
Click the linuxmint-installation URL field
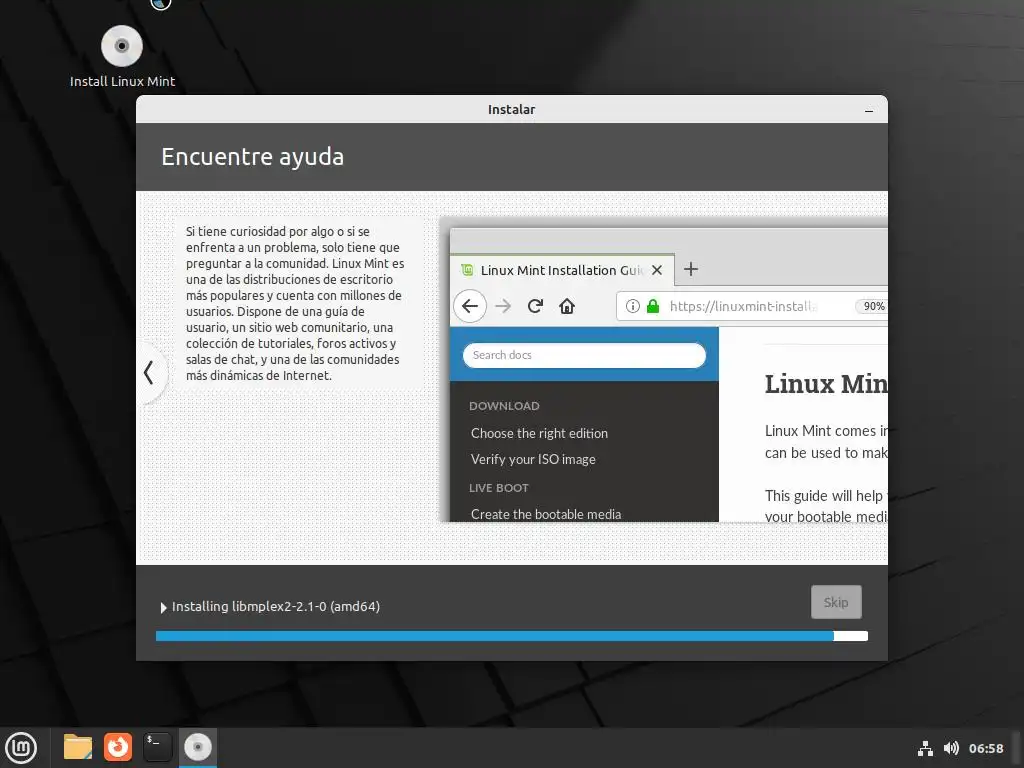point(752,306)
